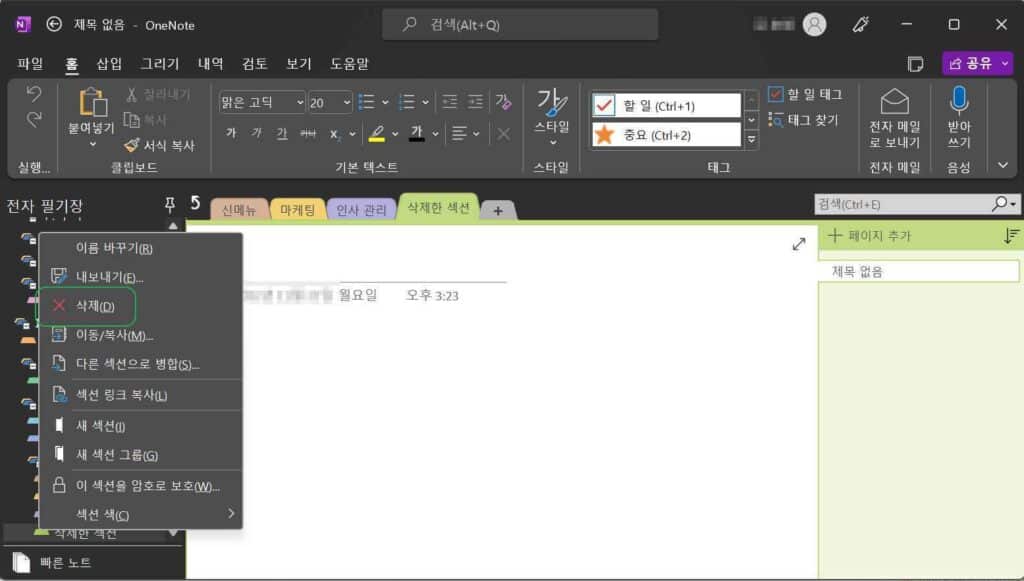Viewport: 1024px width, 581px height.
Task: Click the increase indent icon
Action: coord(475,102)
